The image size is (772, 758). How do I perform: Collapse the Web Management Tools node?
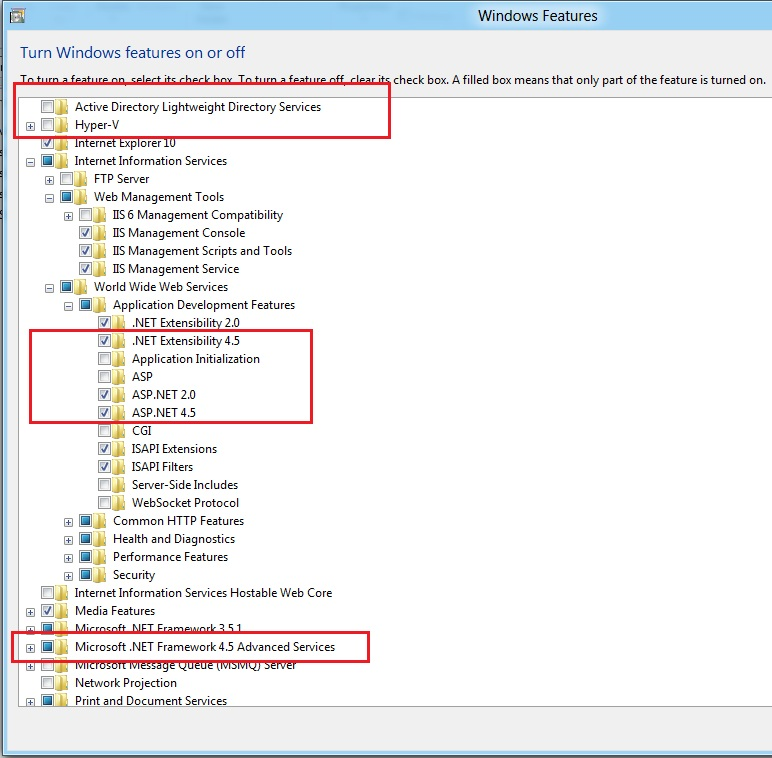pyautogui.click(x=49, y=198)
